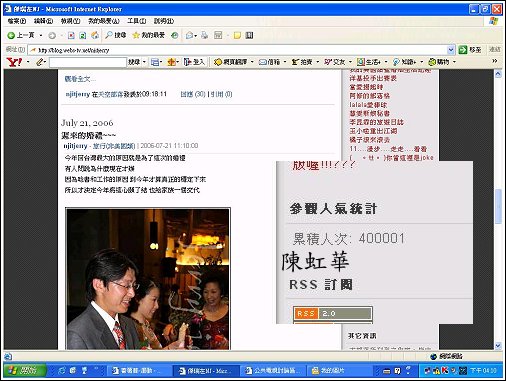Click the wedding photo in the blog post
The height and width of the screenshot is (381, 506).
click(148, 279)
